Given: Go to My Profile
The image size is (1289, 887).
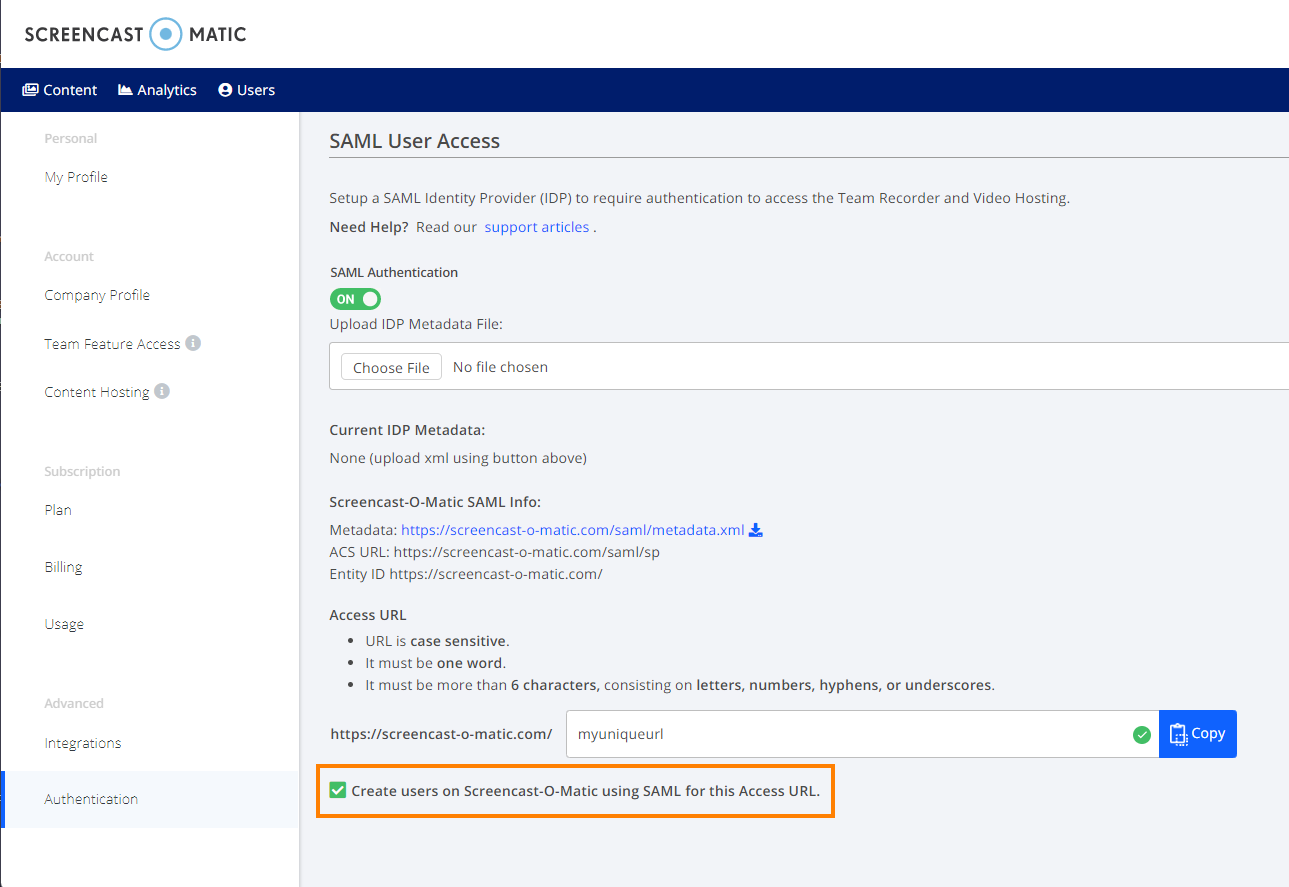Looking at the screenshot, I should [76, 177].
